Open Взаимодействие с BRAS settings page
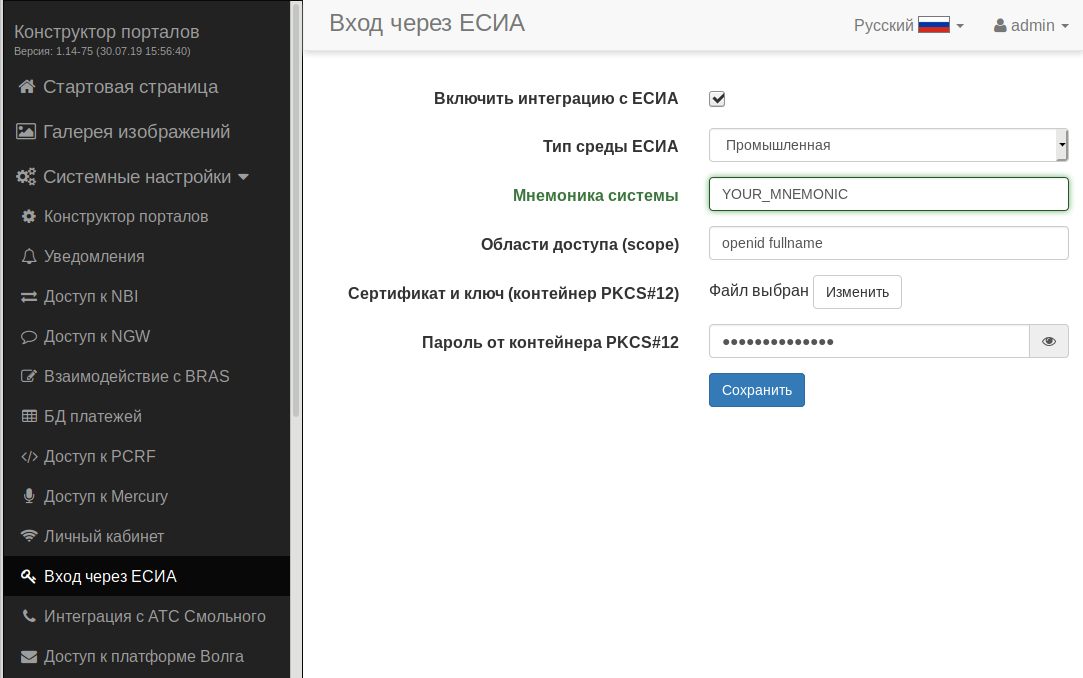The width and height of the screenshot is (1083, 678). coord(137,377)
